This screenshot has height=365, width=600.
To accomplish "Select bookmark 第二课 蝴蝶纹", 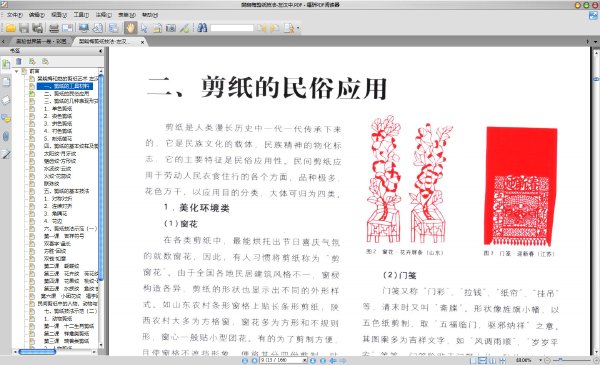I will pyautogui.click(x=61, y=266).
